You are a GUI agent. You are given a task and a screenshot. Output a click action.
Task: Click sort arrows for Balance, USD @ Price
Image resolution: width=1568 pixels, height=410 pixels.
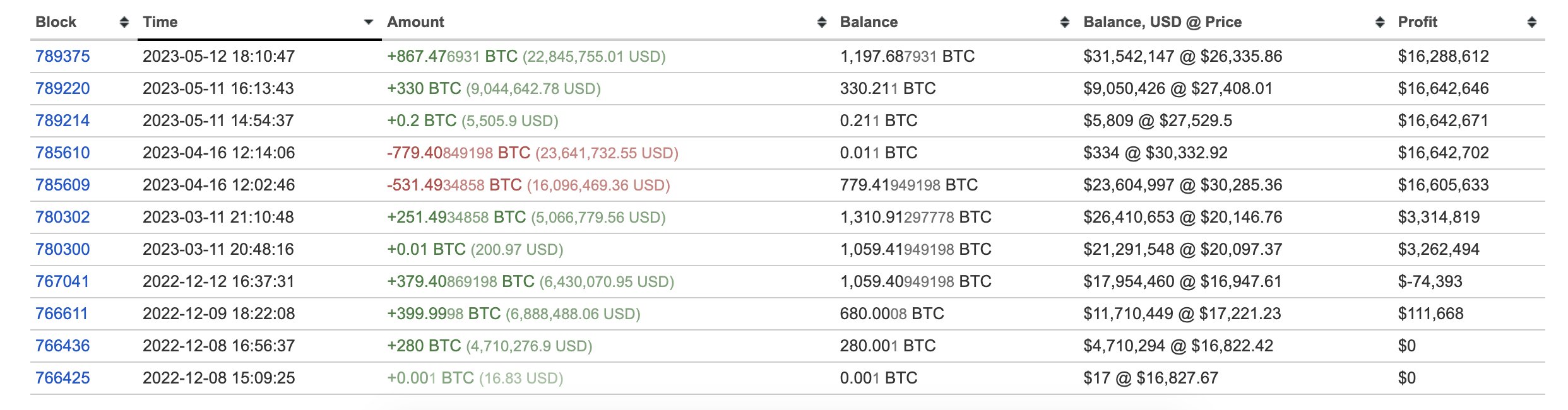[x=1380, y=23]
